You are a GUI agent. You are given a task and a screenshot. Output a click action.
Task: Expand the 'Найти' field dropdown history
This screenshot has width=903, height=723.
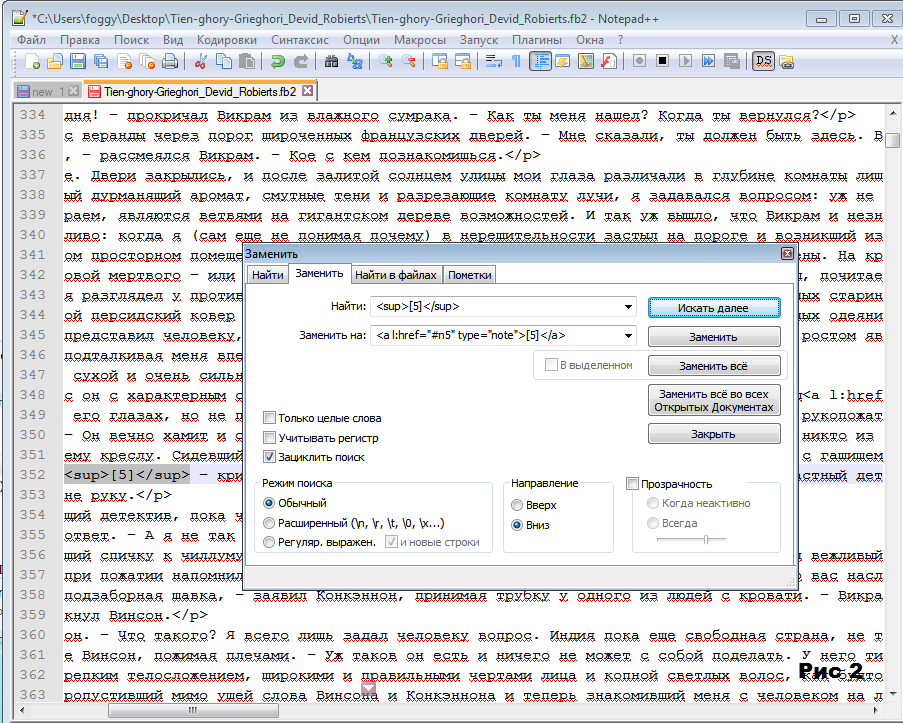(628, 308)
